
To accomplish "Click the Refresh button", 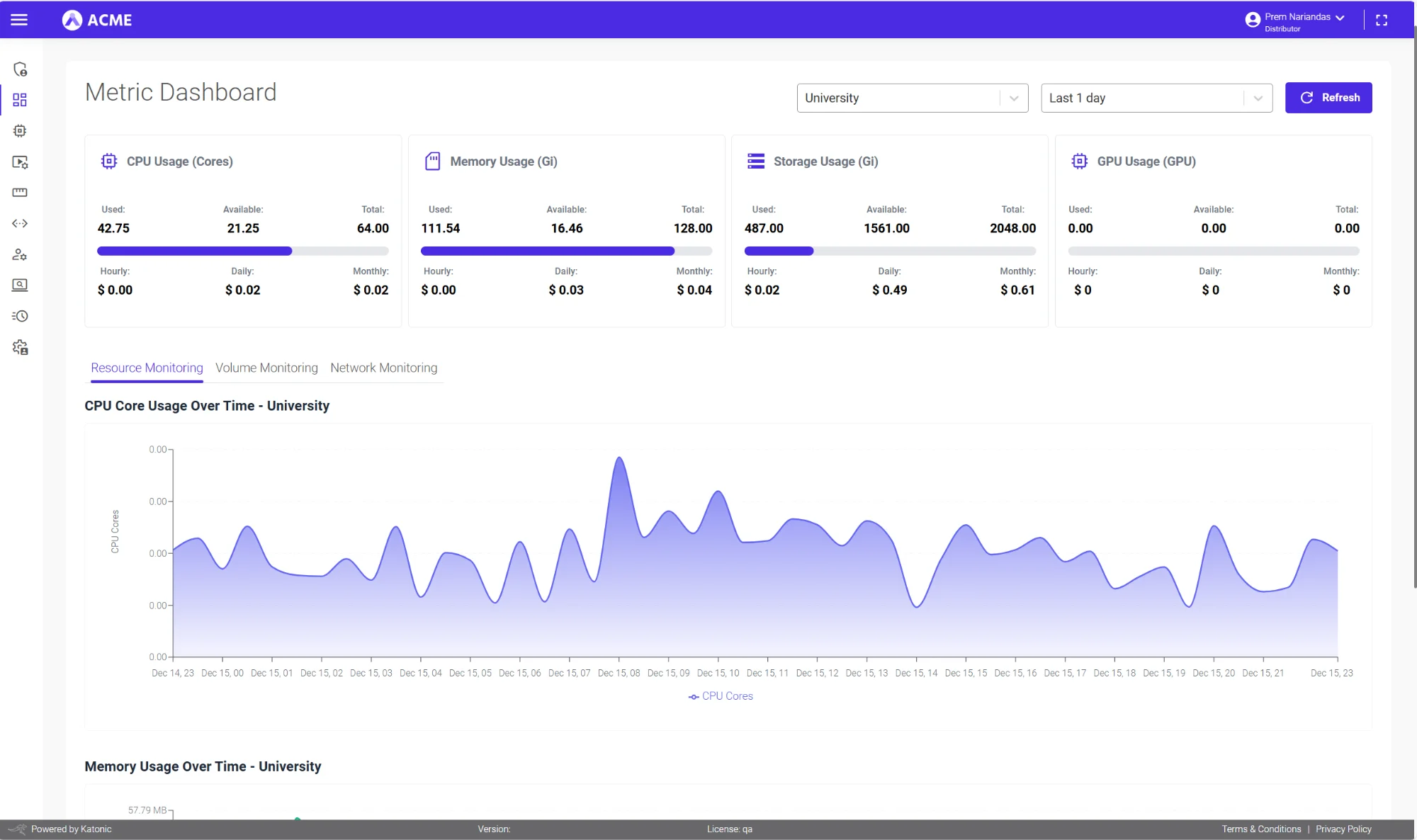I will click(x=1328, y=98).
